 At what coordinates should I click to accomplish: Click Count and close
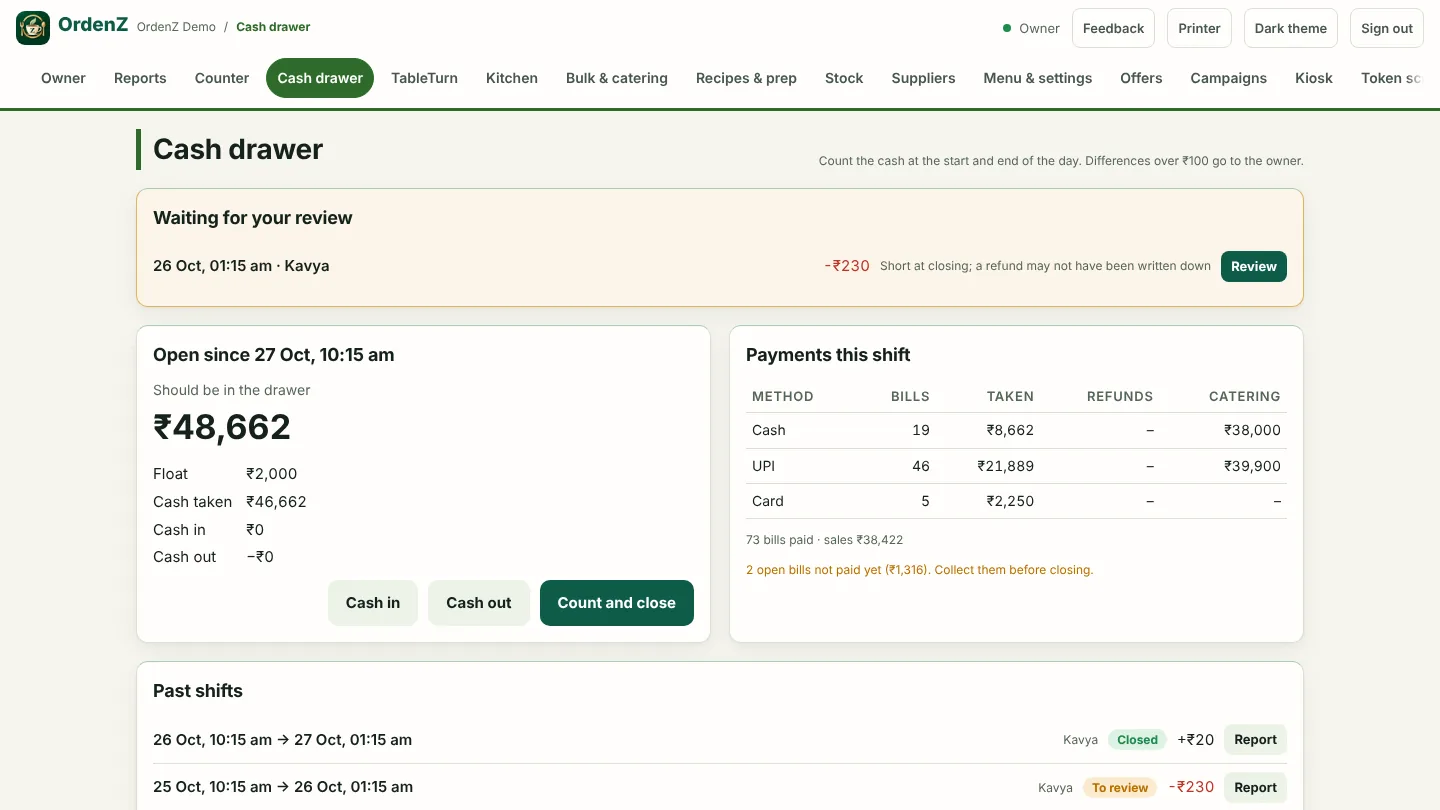coord(617,603)
